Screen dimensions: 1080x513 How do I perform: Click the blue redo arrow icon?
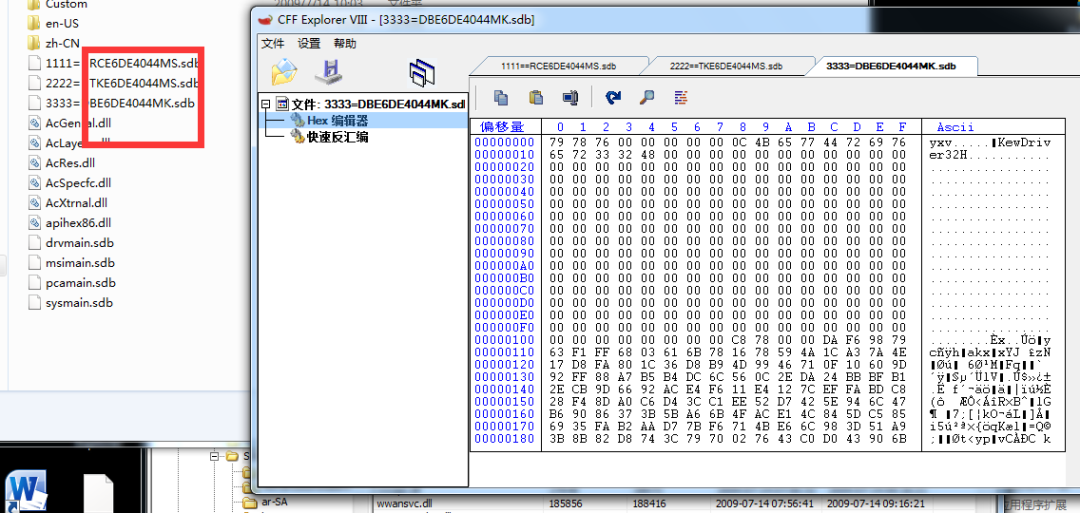click(613, 97)
